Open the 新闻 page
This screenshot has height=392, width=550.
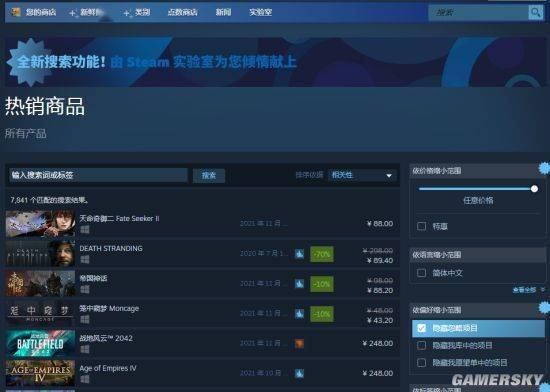(x=223, y=13)
